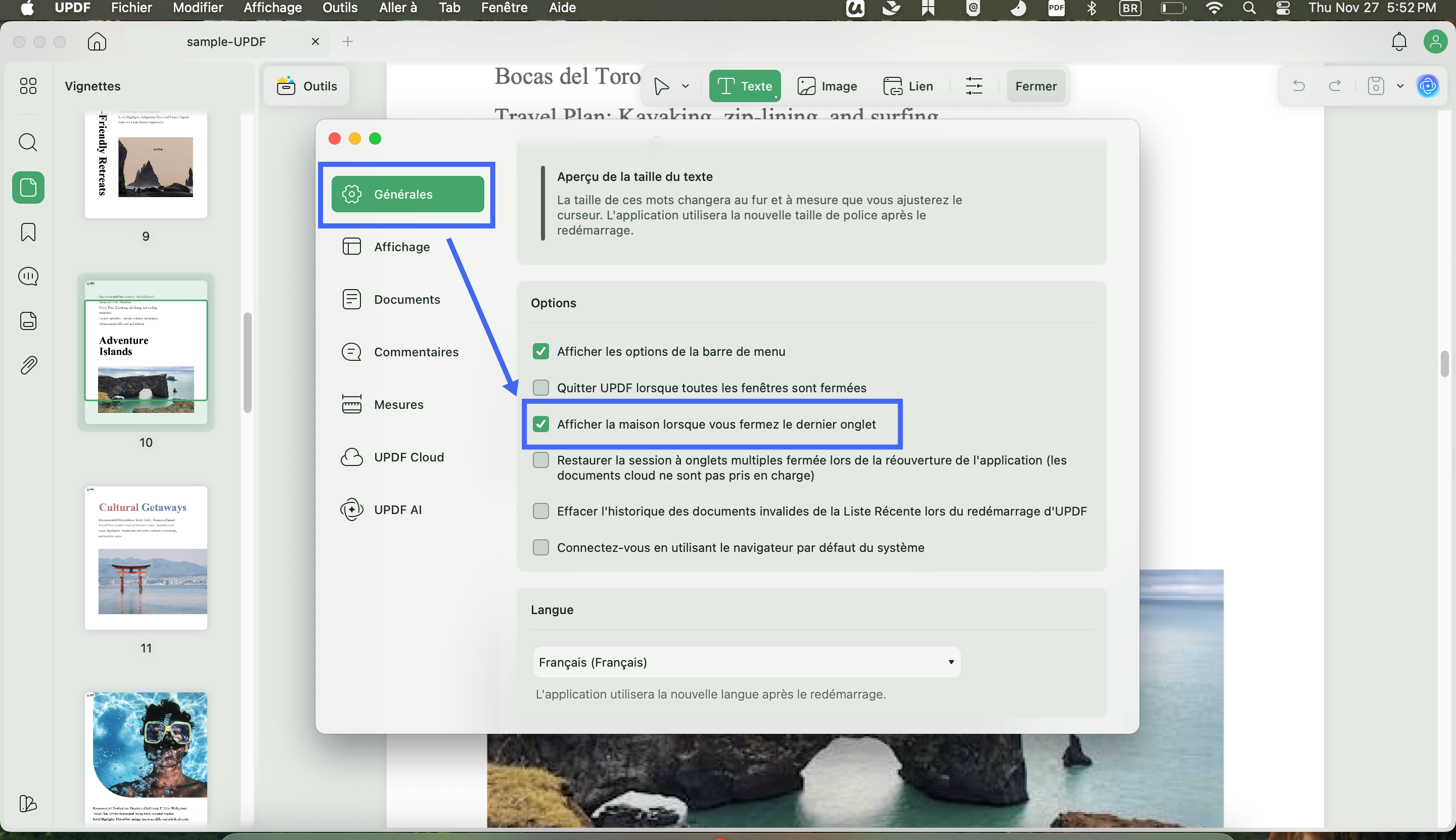Viewport: 1456px width, 840px height.
Task: Open the bookmarks sidebar icon
Action: pyautogui.click(x=28, y=232)
